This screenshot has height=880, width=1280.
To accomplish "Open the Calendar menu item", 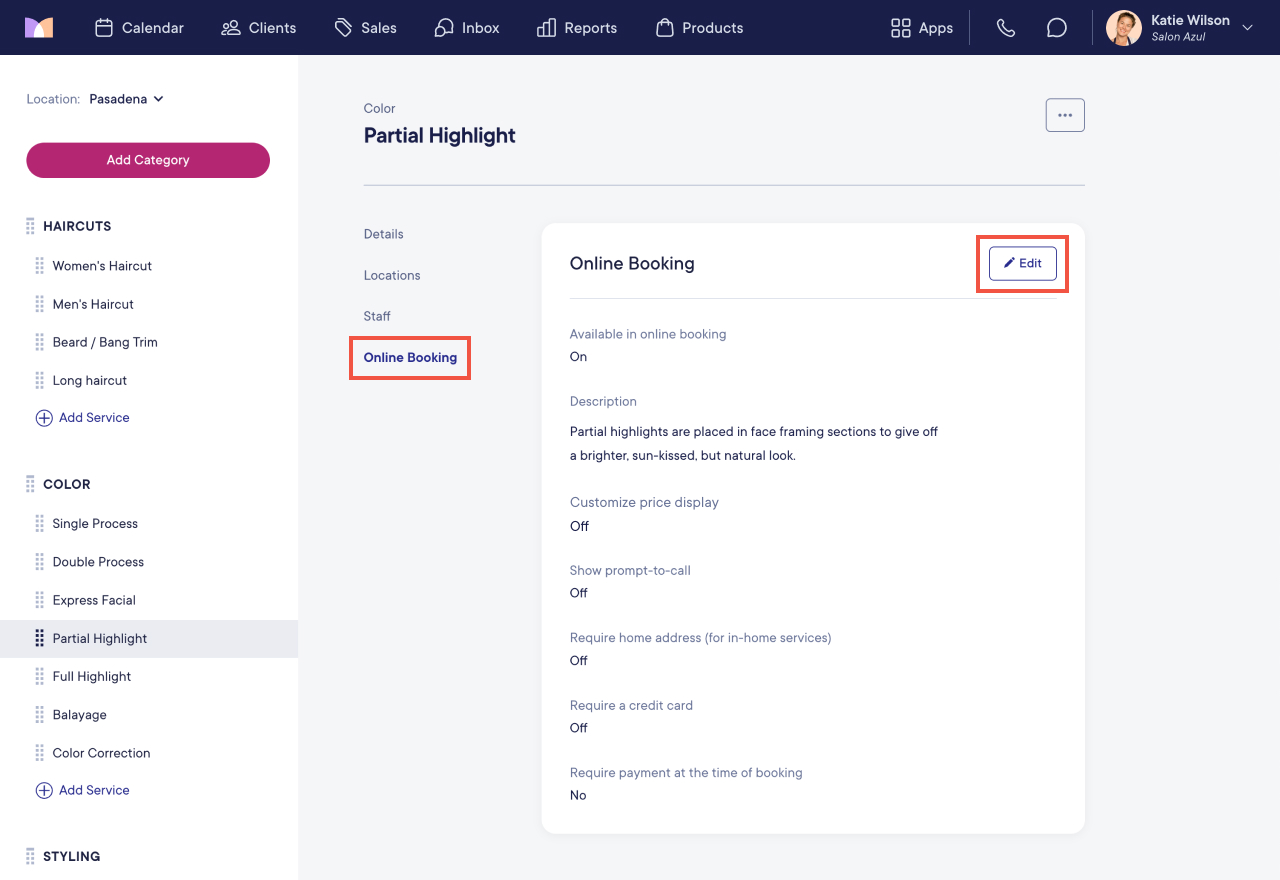I will [x=139, y=28].
